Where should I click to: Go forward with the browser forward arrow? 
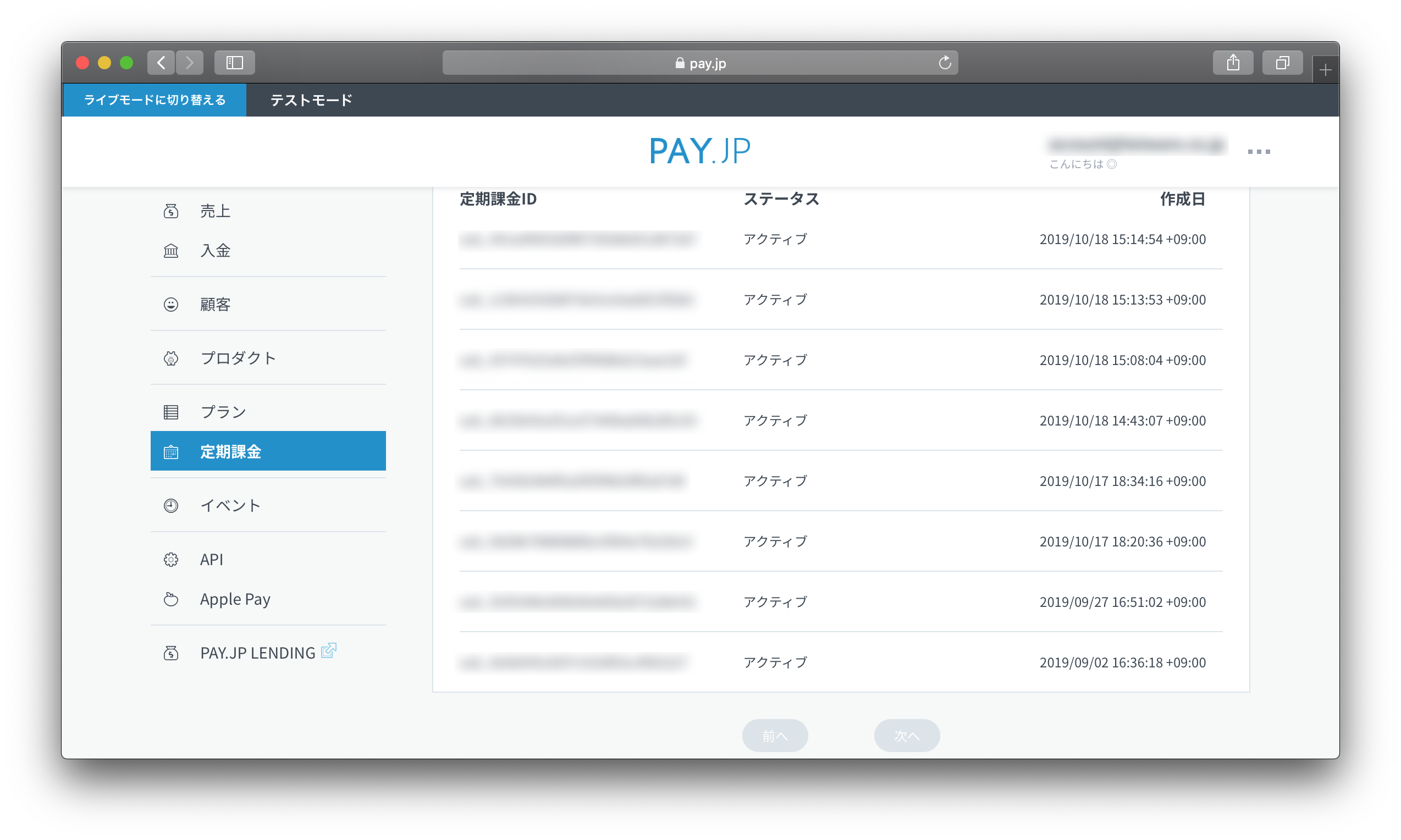click(190, 62)
